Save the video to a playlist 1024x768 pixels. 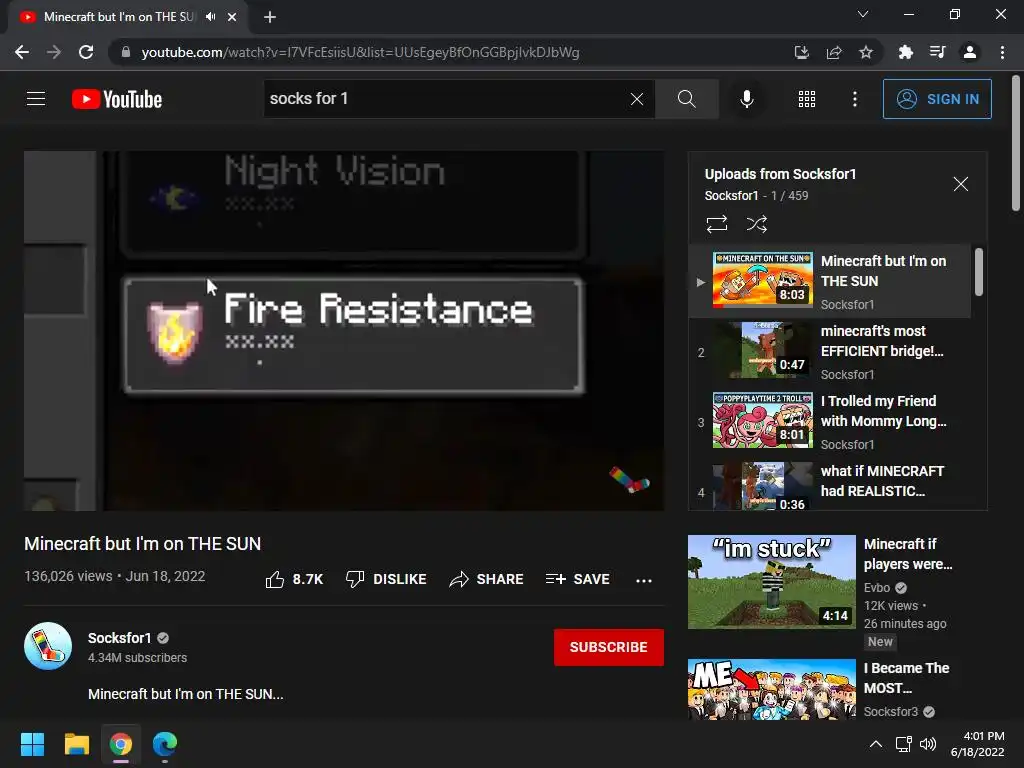click(578, 579)
